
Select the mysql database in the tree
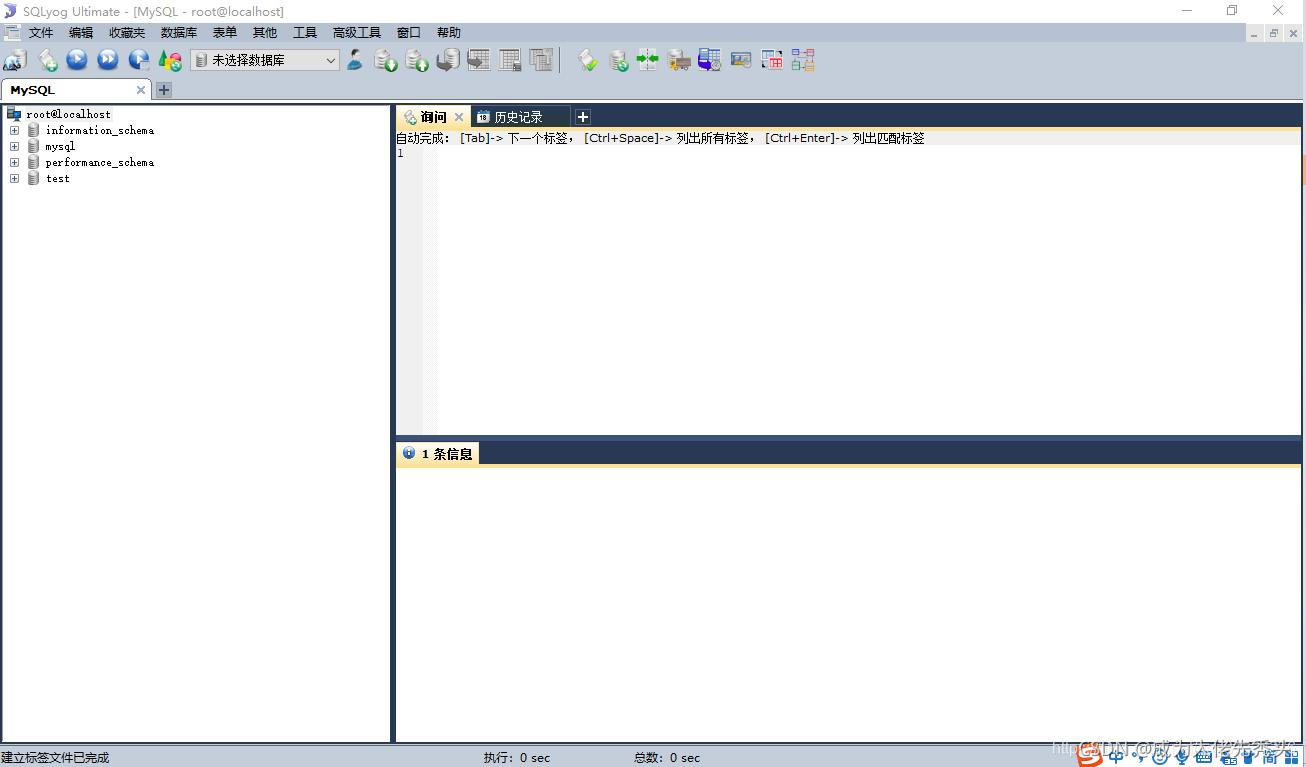[60, 146]
